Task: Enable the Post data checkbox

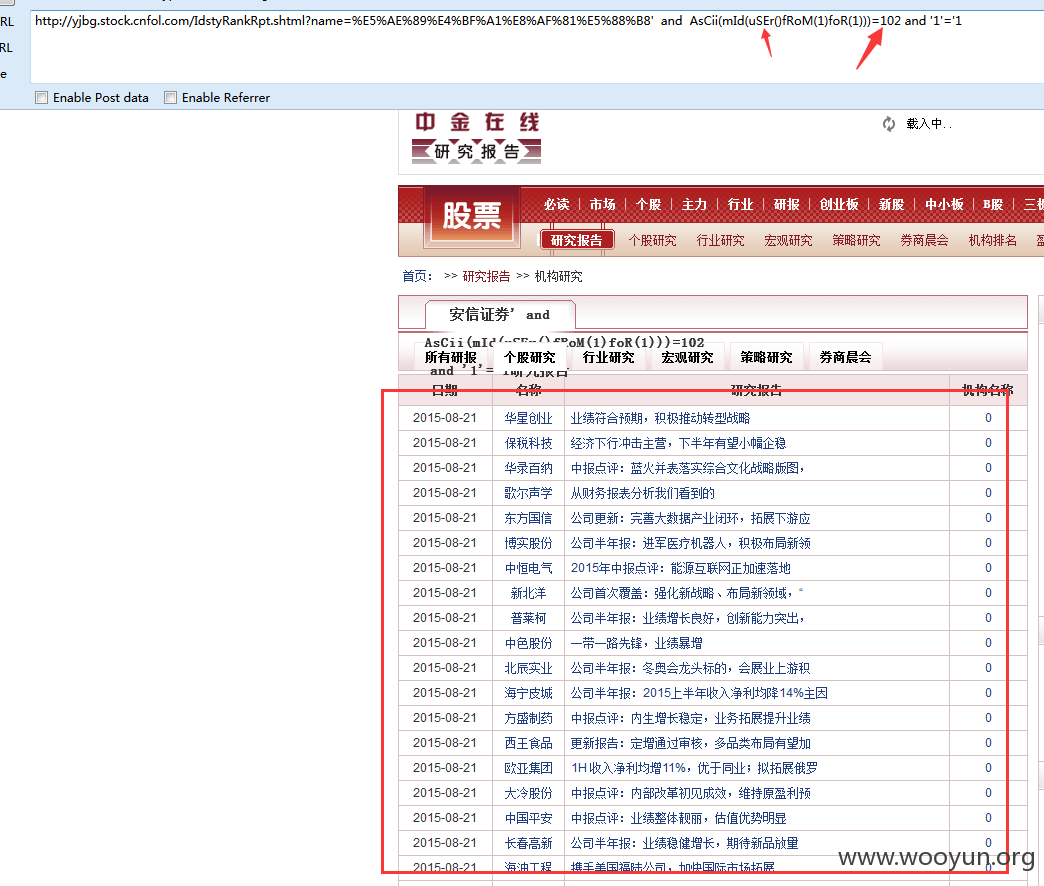Action: (41, 98)
